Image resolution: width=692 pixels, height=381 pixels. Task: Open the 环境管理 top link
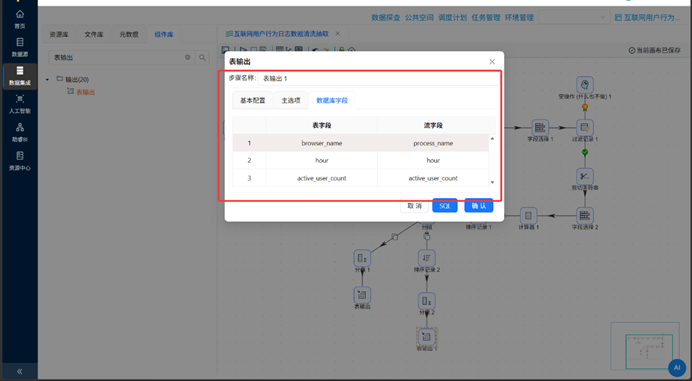519,18
